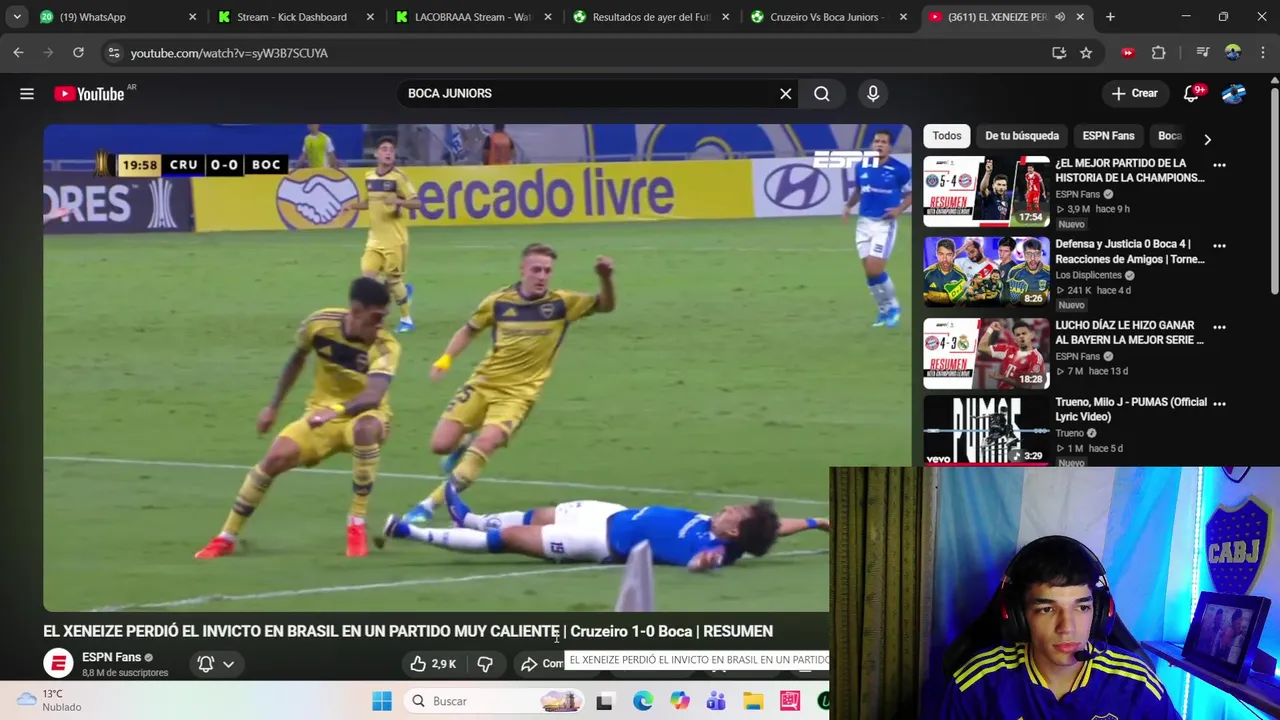This screenshot has width=1280, height=720.
Task: Click the browser address bar URL
Action: coord(229,53)
